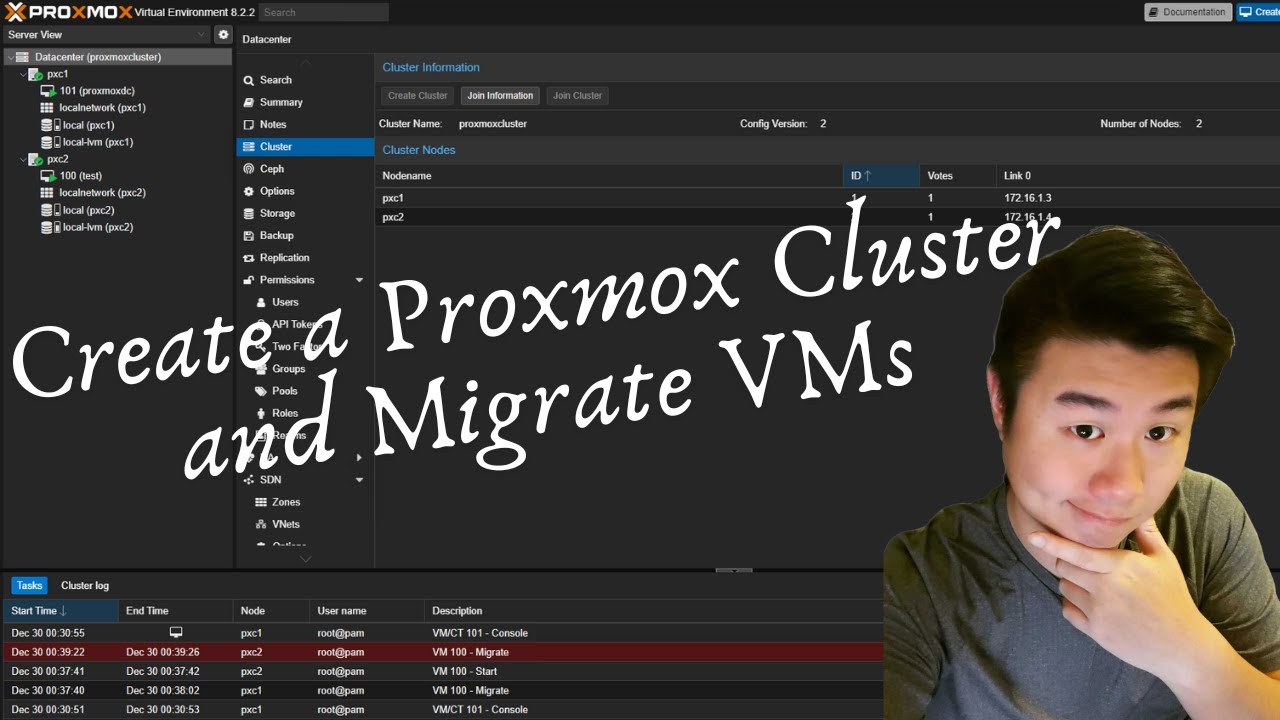Click the local (pxc2) storage icon

(47, 210)
